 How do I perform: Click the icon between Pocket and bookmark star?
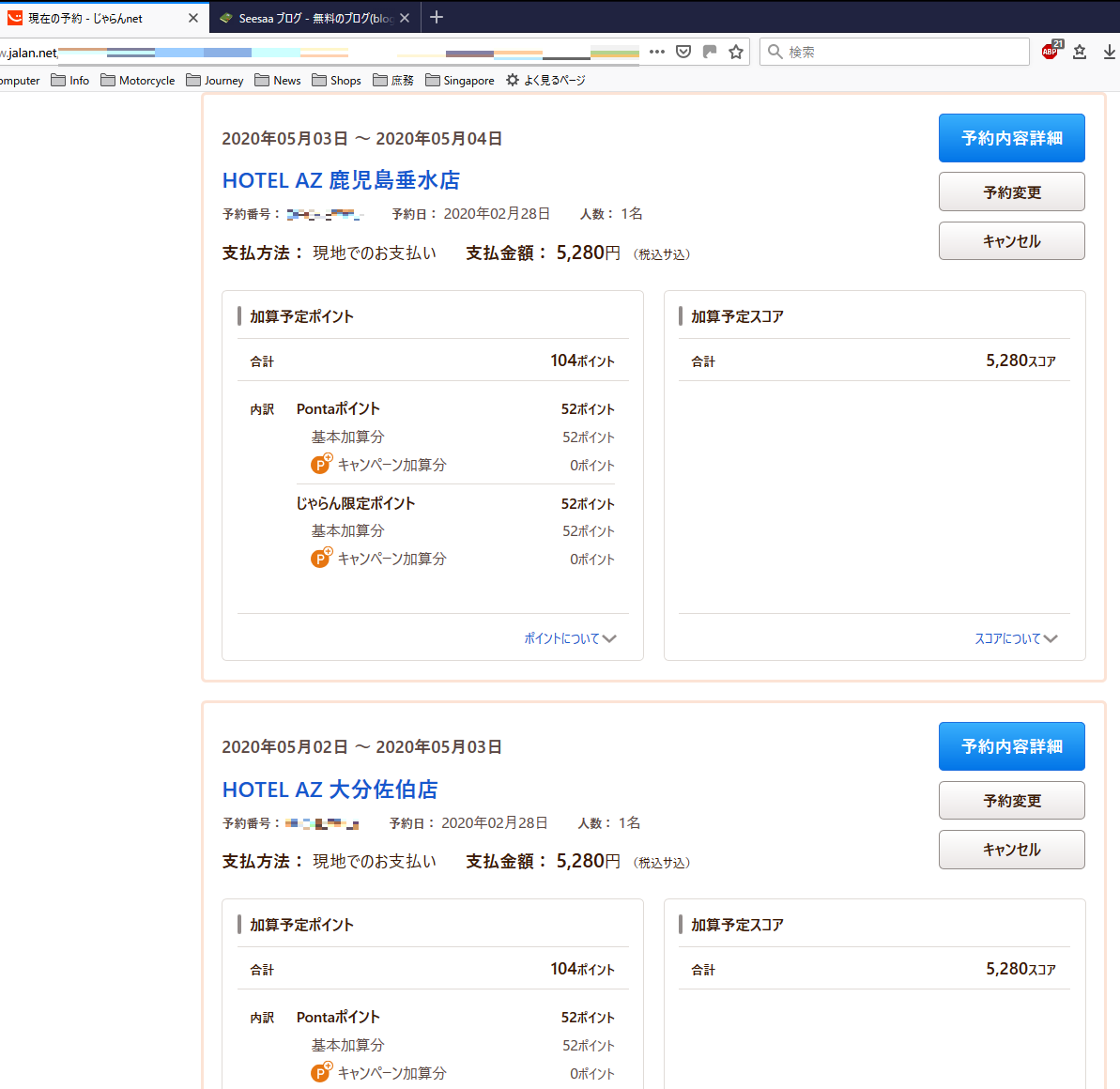710,53
